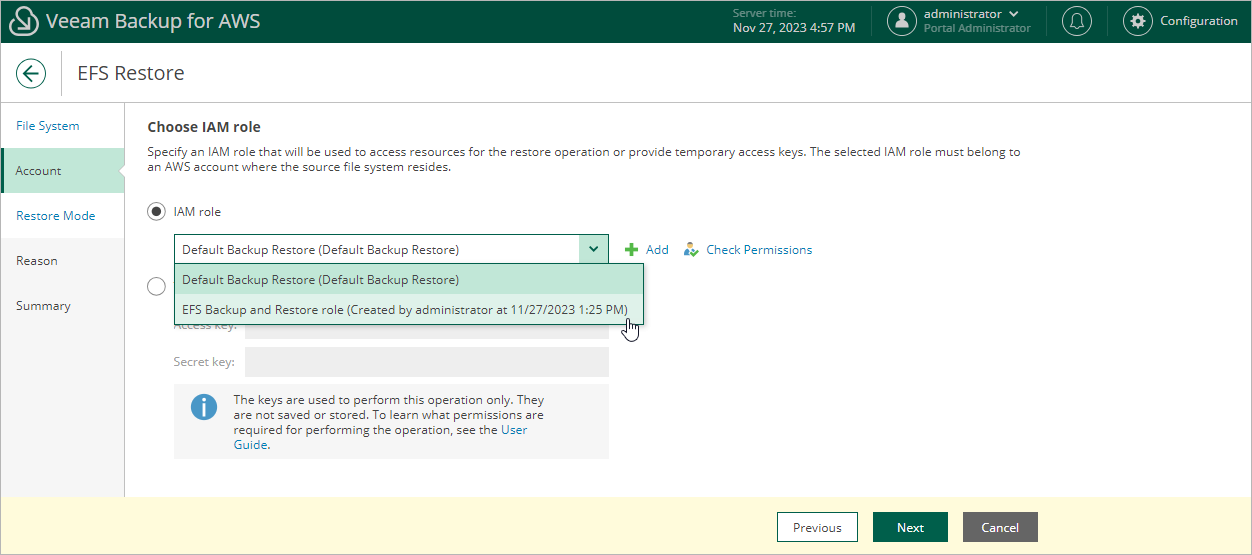Viewport: 1252px width, 555px height.
Task: Click the Configuration label
Action: pos(1199,21)
